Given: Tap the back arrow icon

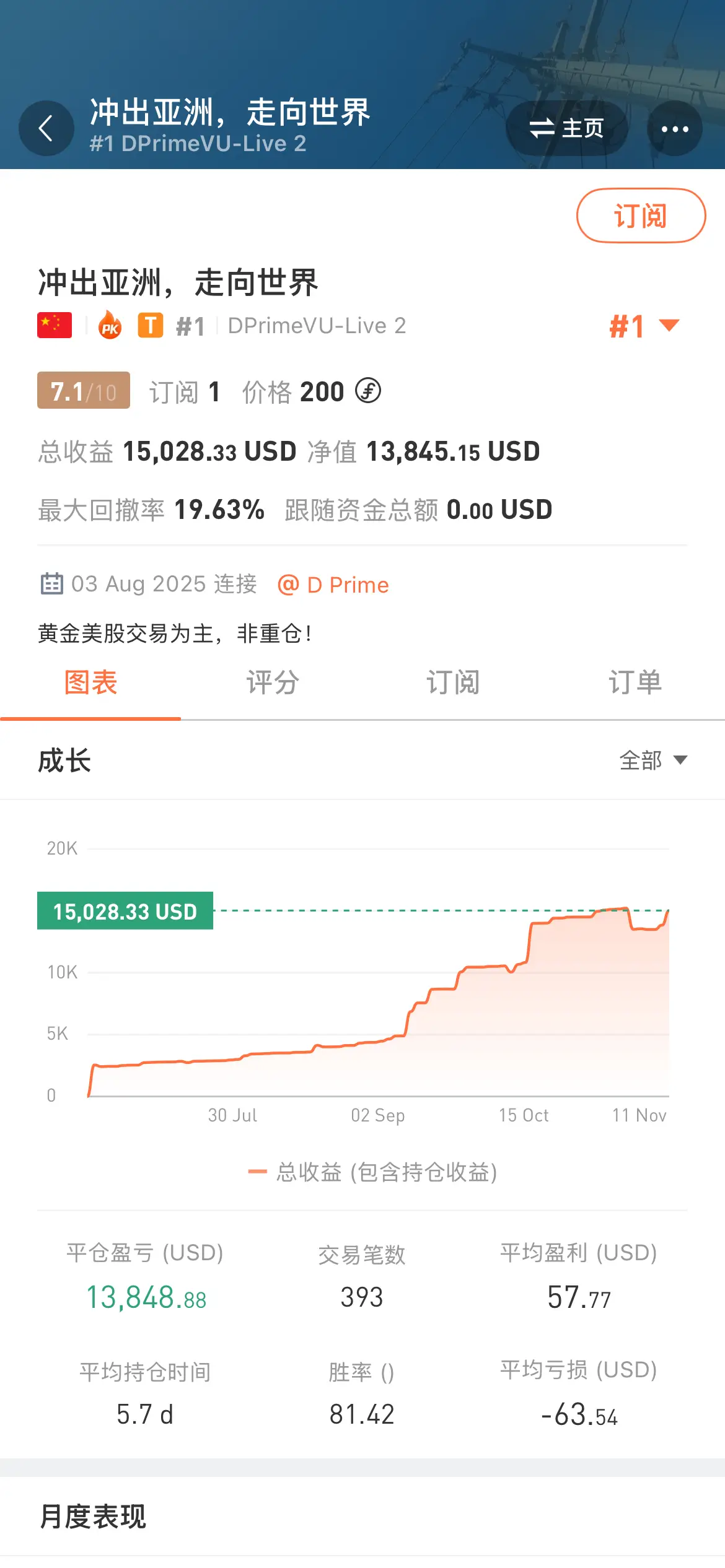Looking at the screenshot, I should point(46,129).
